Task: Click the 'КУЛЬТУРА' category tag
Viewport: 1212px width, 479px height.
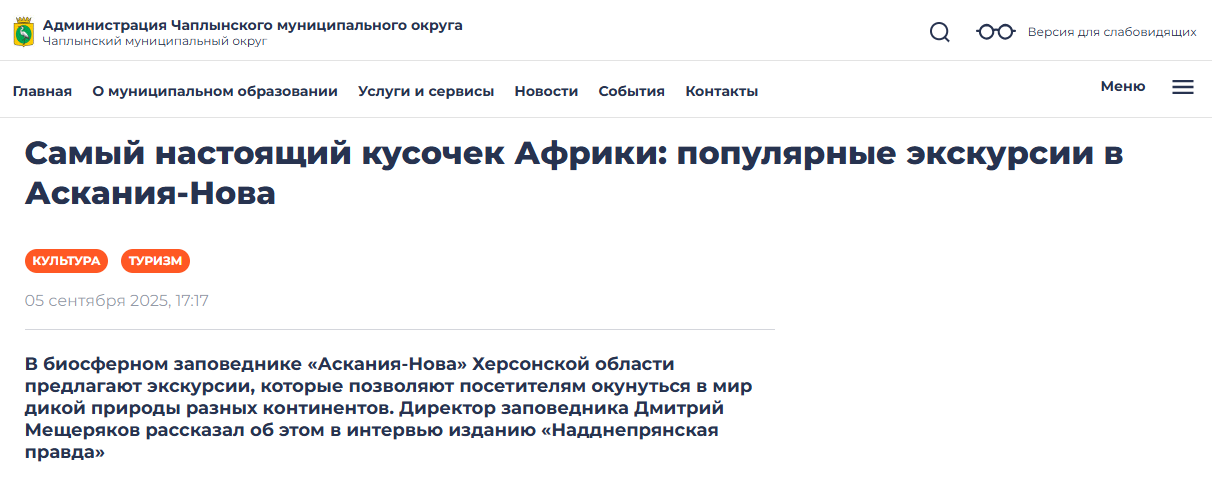Action: (66, 261)
